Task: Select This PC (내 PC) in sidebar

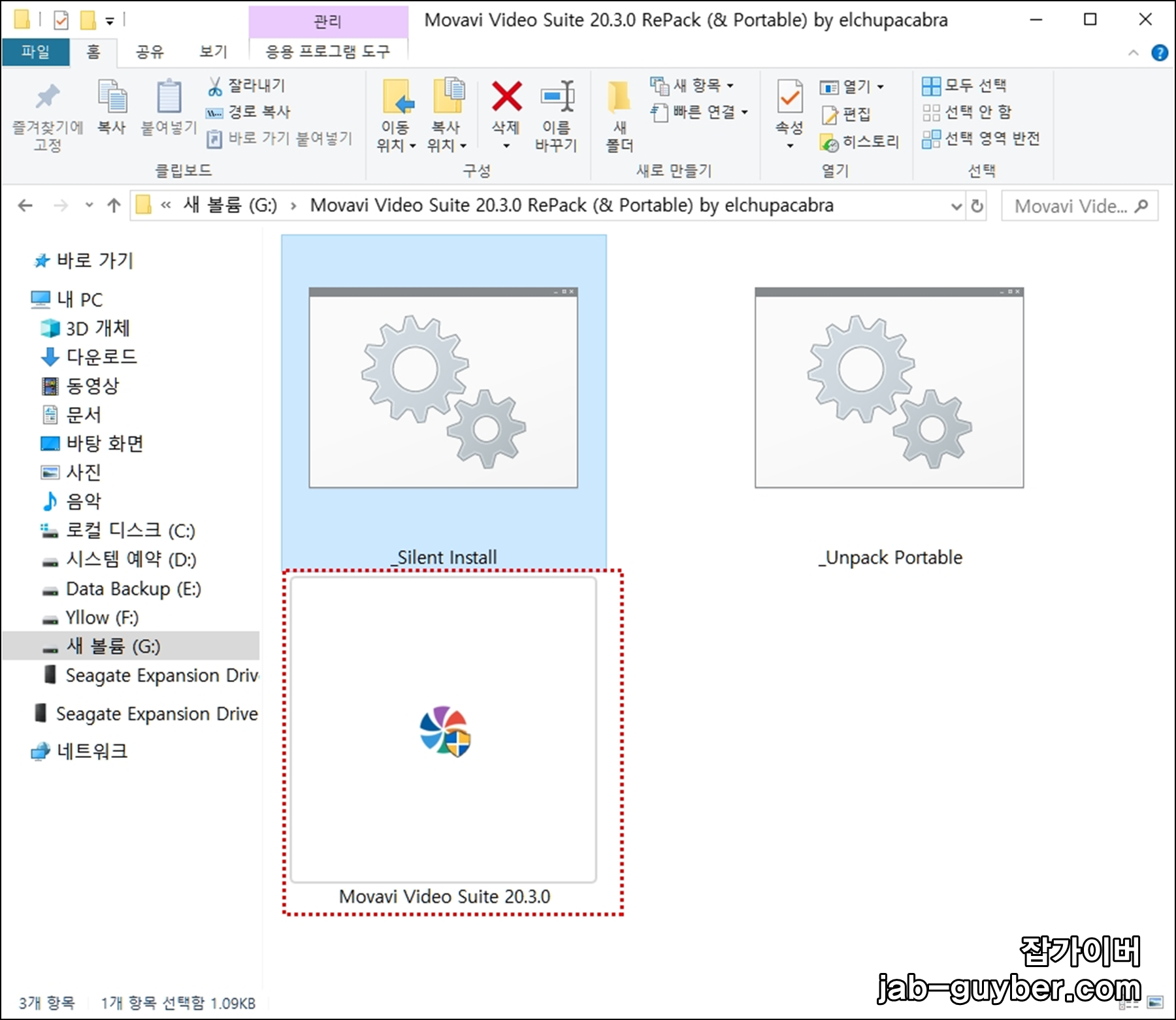Action: (67, 299)
